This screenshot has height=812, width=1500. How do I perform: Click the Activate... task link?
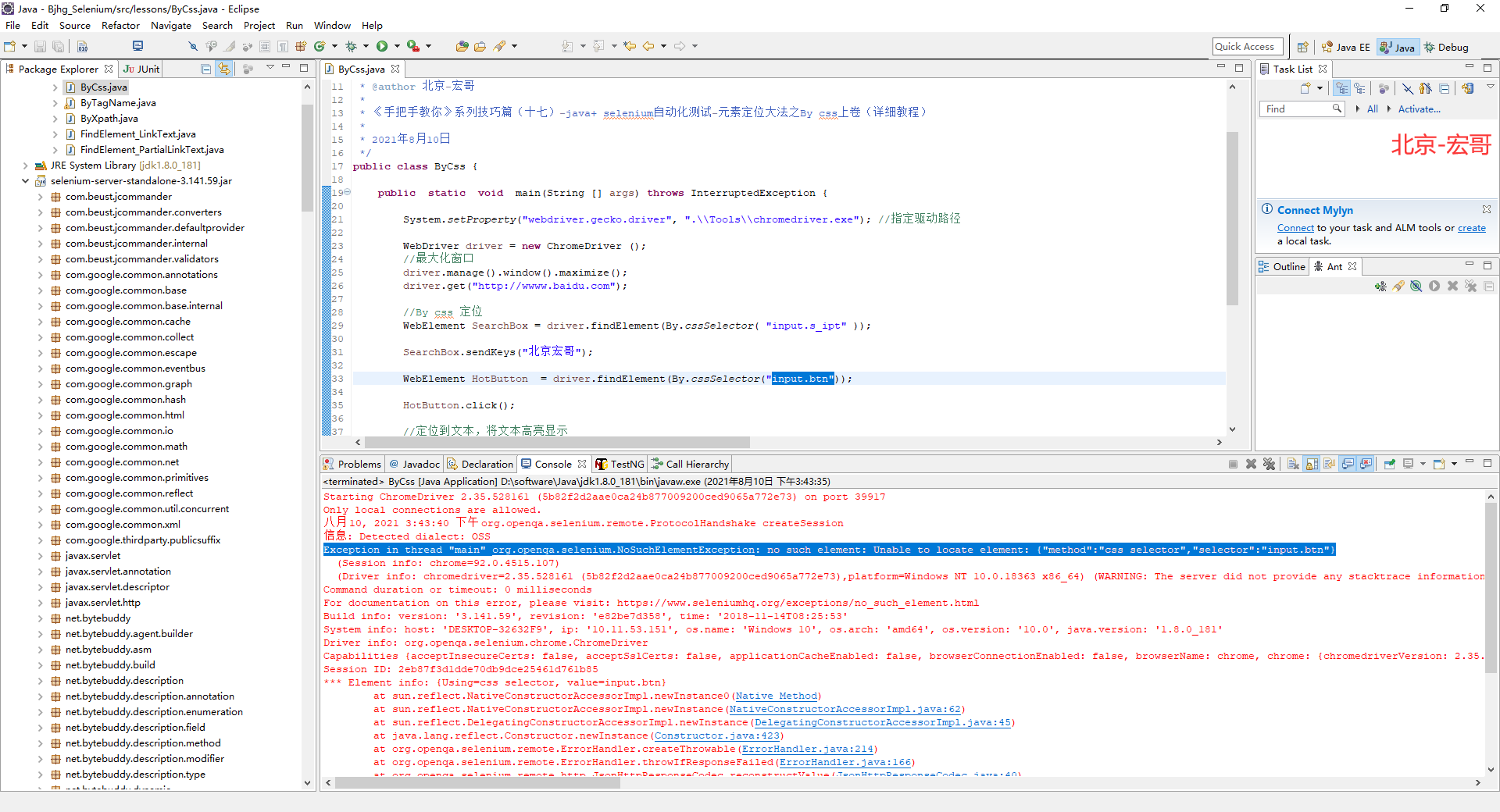1419,109
